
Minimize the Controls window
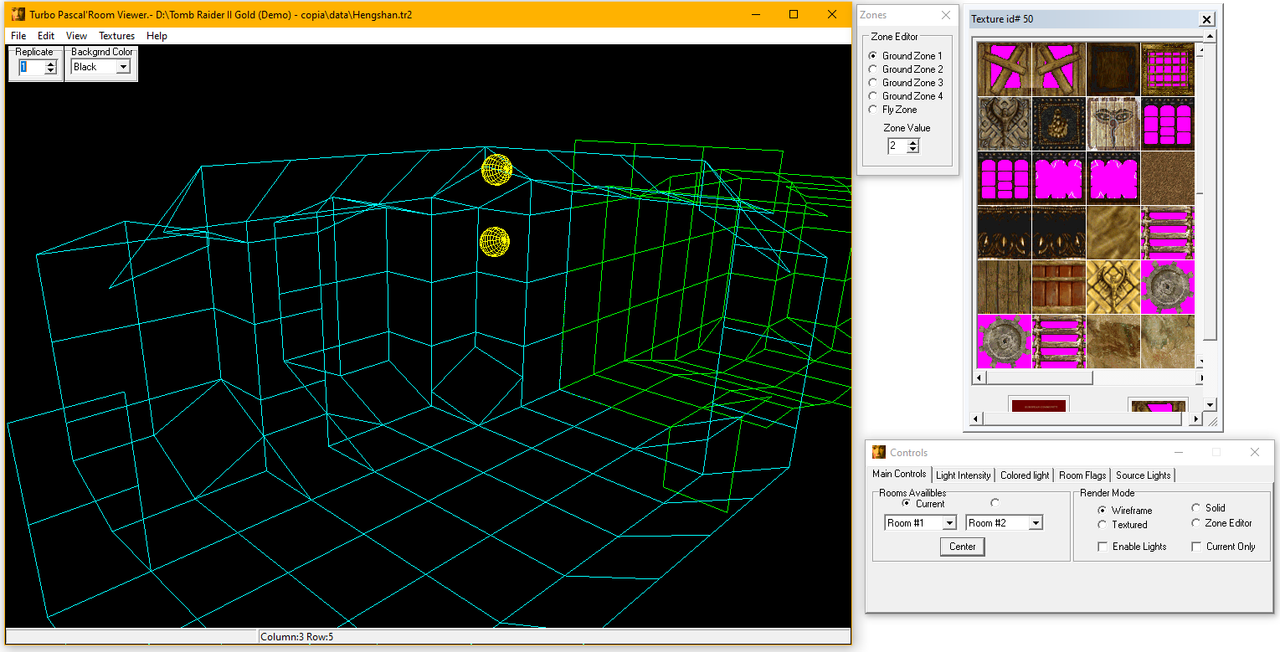pos(1177,453)
